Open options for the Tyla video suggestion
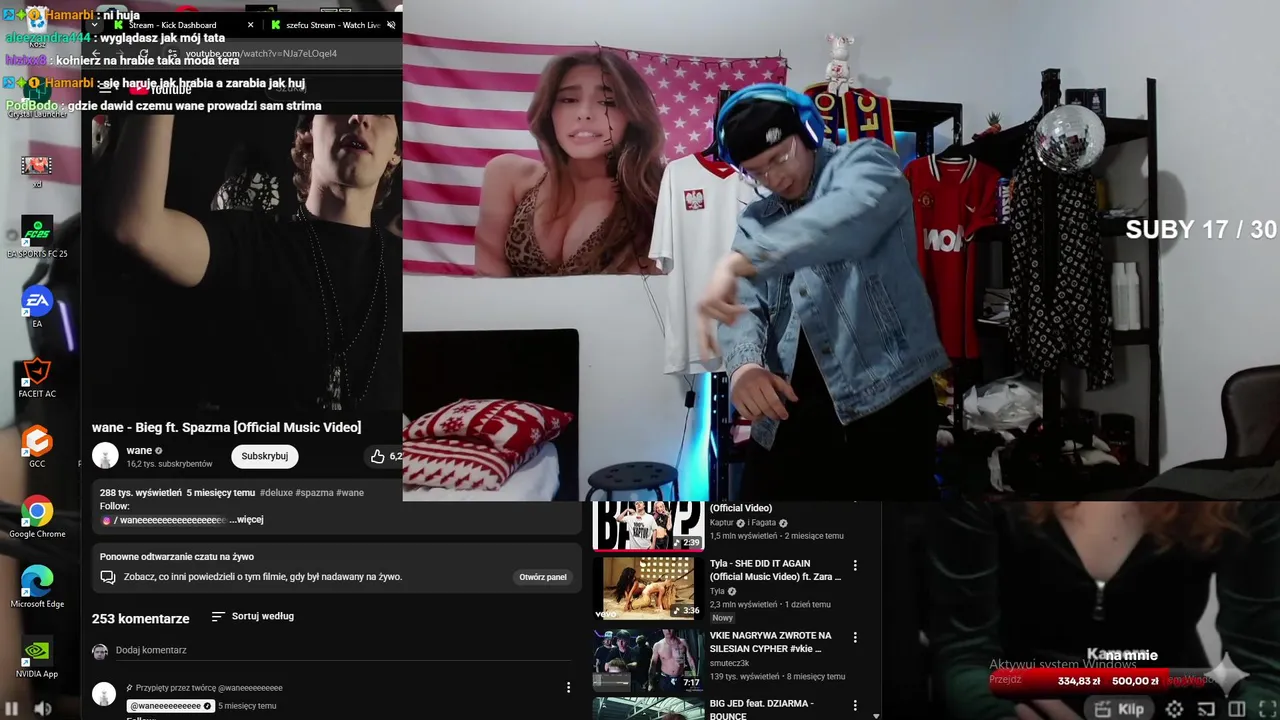The height and width of the screenshot is (720, 1280). pos(855,566)
